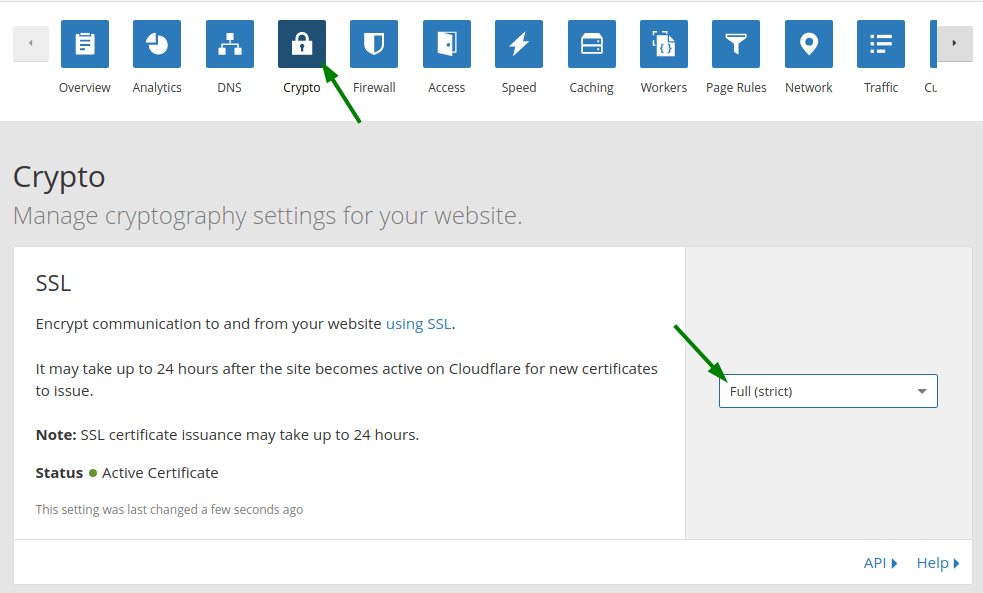The image size is (983, 593).
Task: Open the Firewall shield icon
Action: pyautogui.click(x=374, y=44)
